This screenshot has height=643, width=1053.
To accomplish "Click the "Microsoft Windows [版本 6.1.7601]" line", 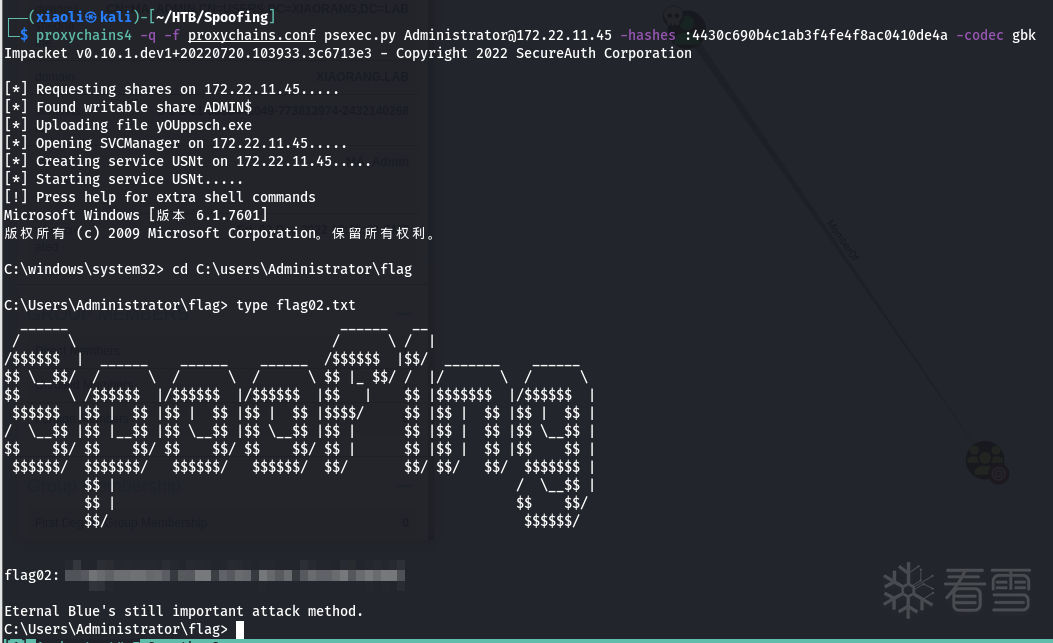I will [136, 215].
